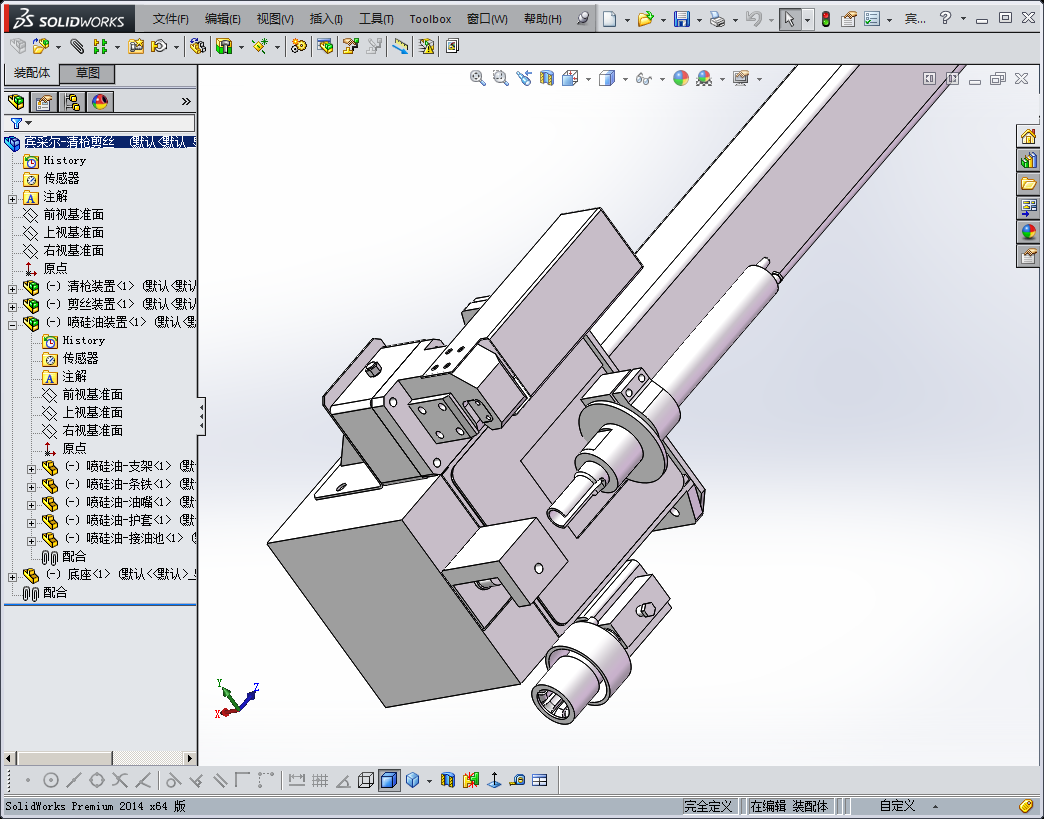Toggle the Shaded With Edges display button

[x=389, y=780]
